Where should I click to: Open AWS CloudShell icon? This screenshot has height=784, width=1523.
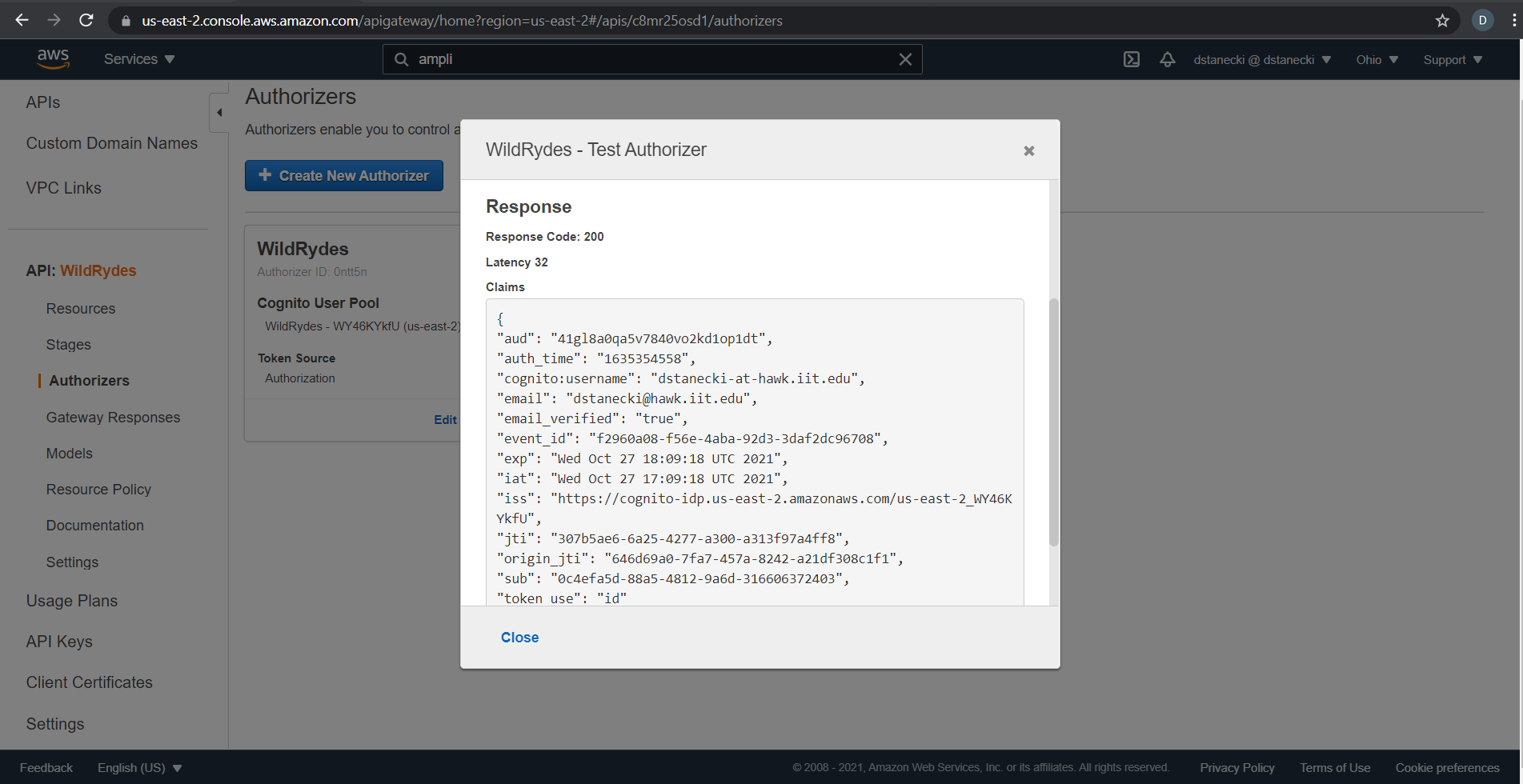point(1131,59)
